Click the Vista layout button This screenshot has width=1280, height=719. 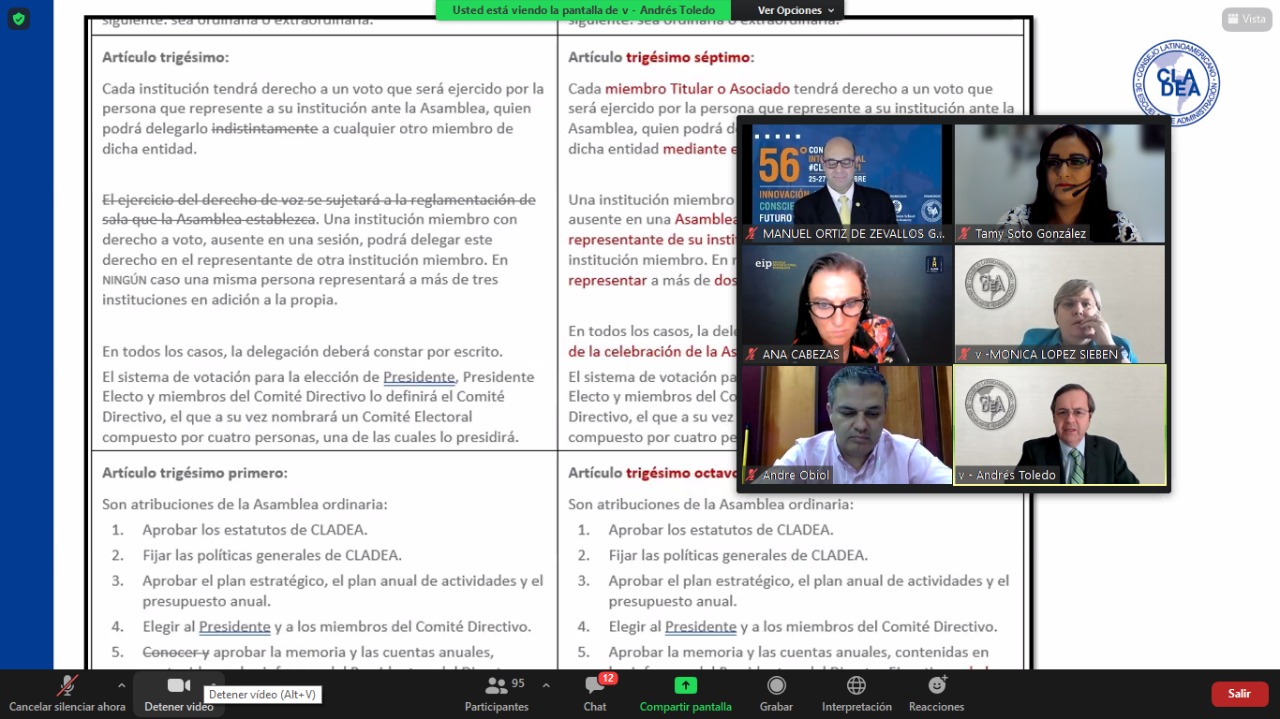tap(1246, 19)
